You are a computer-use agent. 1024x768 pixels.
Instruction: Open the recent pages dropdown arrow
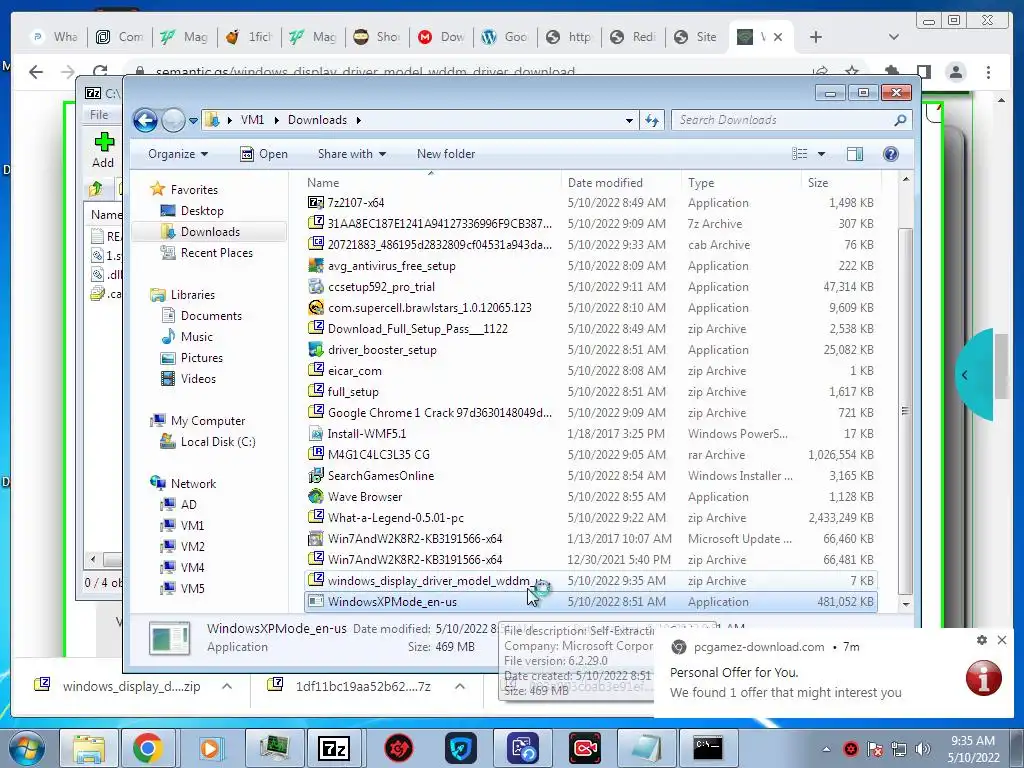point(193,121)
